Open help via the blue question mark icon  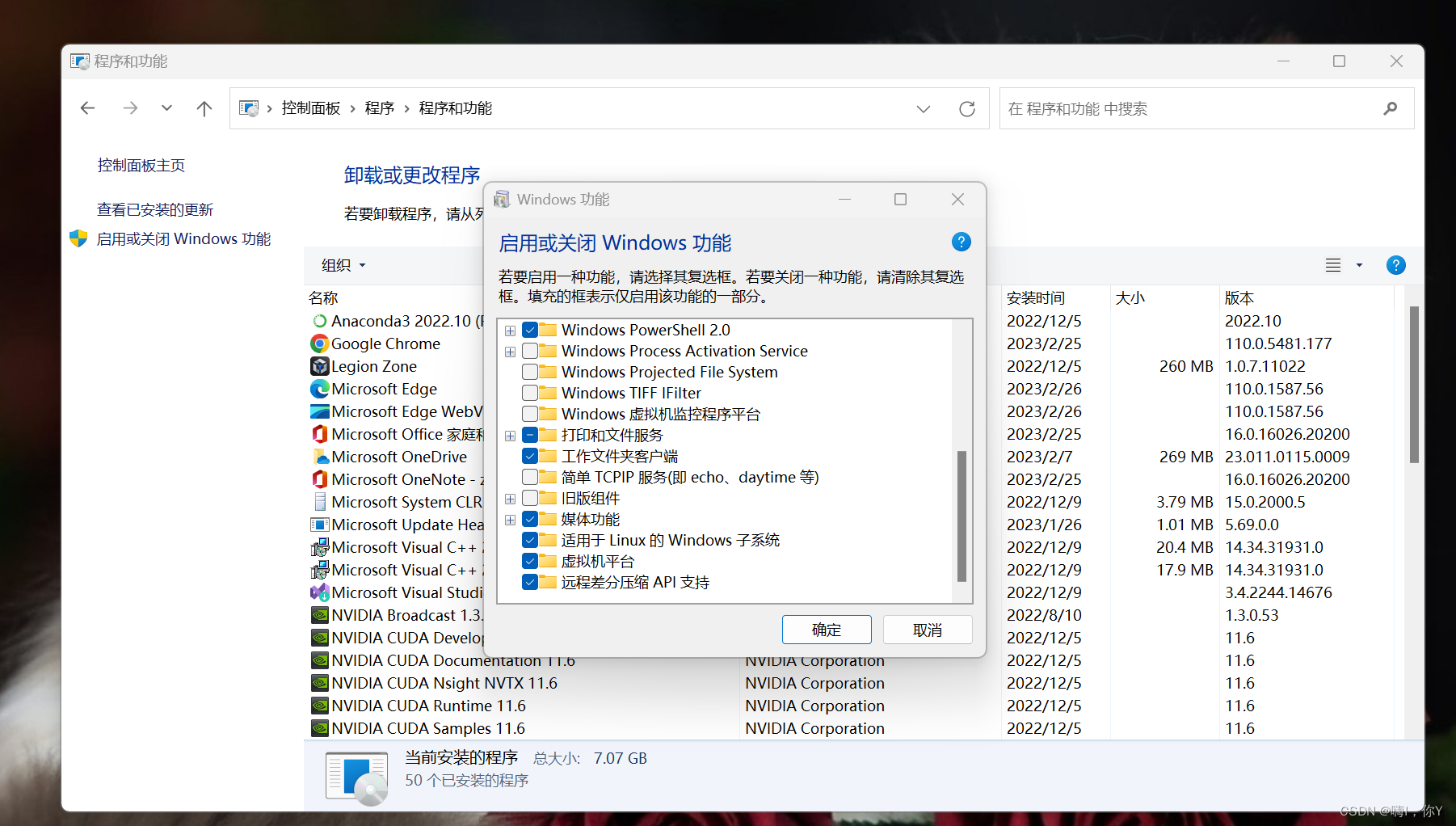click(961, 241)
